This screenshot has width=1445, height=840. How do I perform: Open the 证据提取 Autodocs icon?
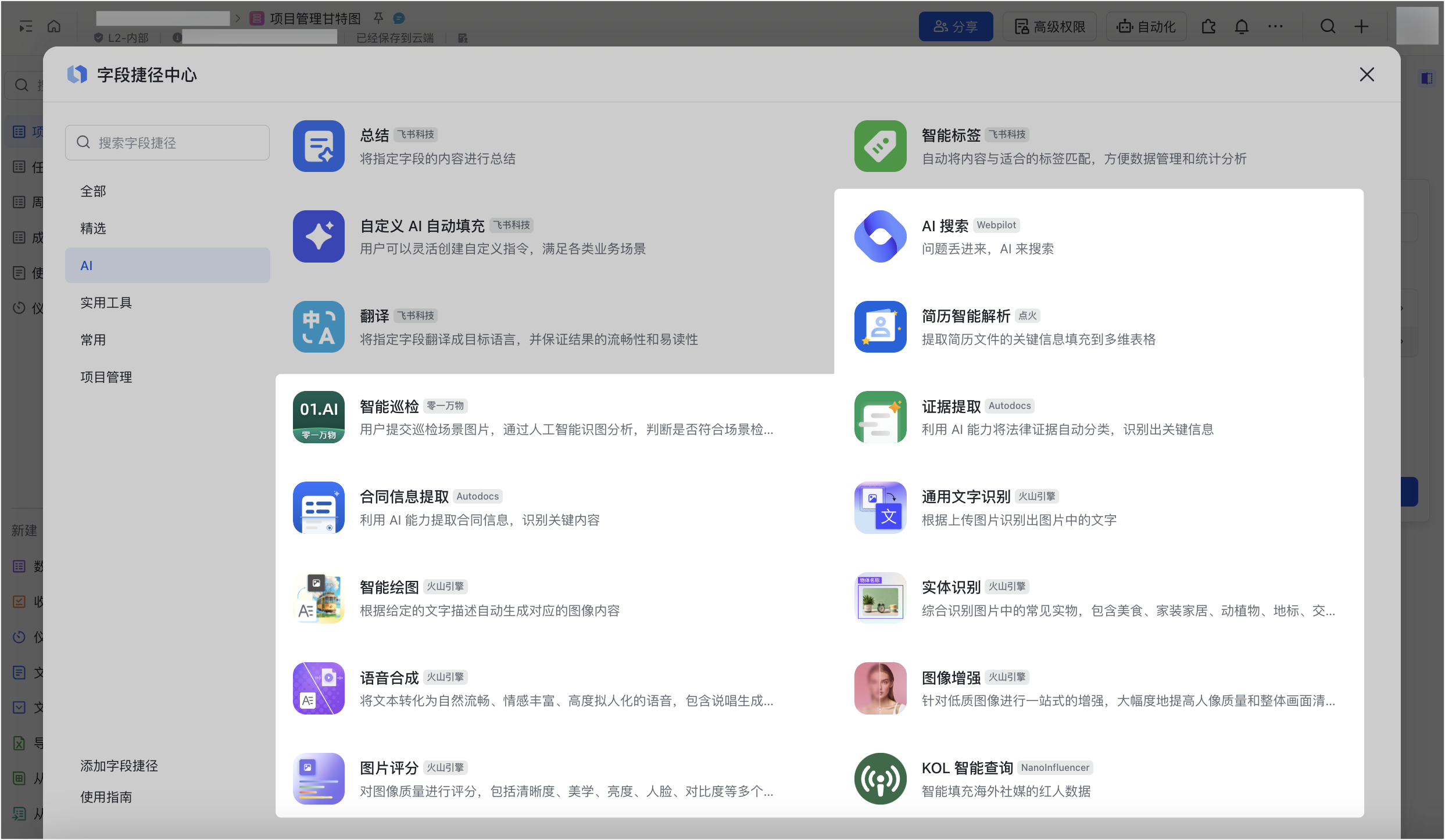point(880,417)
